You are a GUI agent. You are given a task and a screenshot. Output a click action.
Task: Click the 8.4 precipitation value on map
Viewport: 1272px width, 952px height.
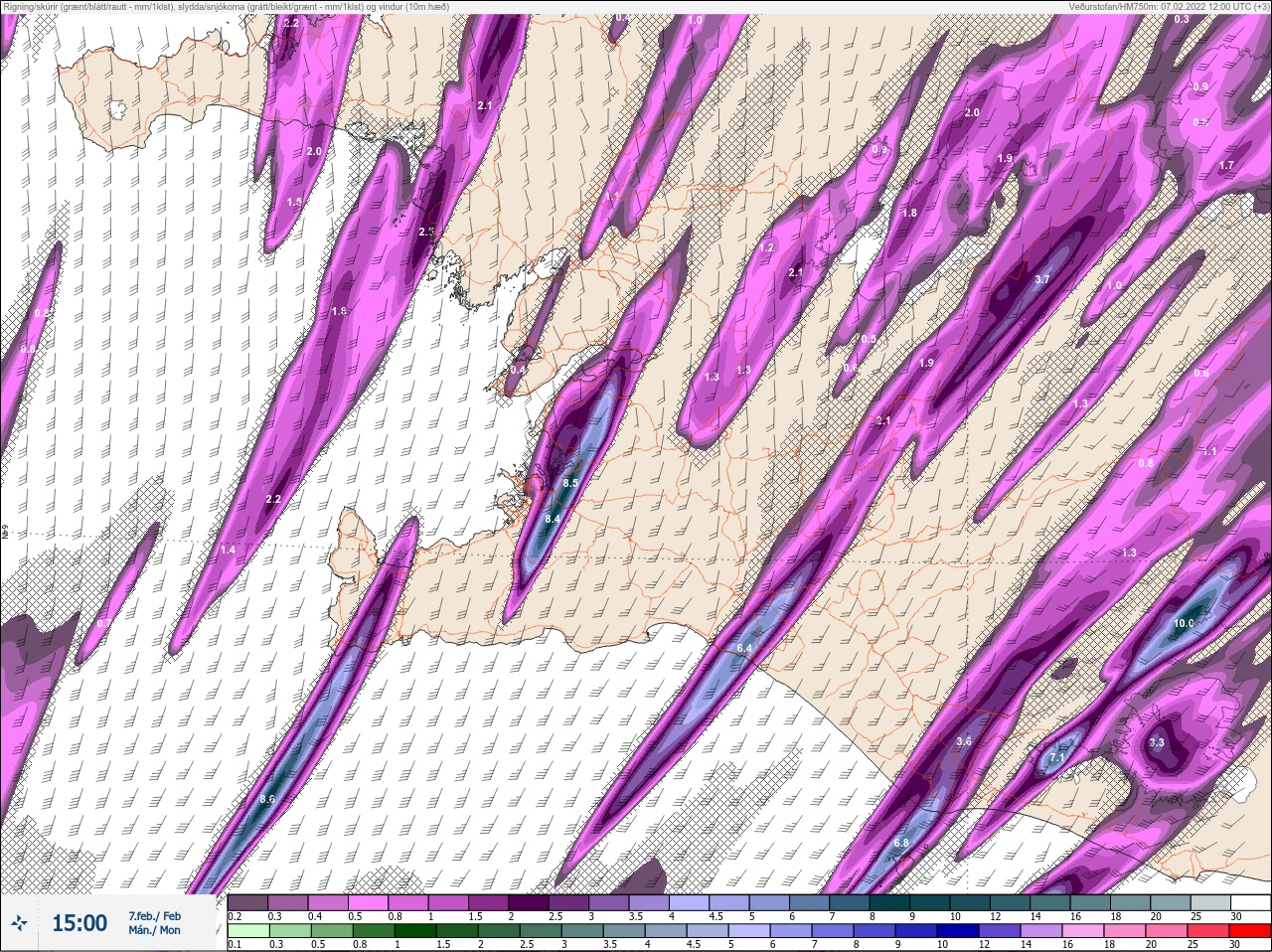coord(554,519)
